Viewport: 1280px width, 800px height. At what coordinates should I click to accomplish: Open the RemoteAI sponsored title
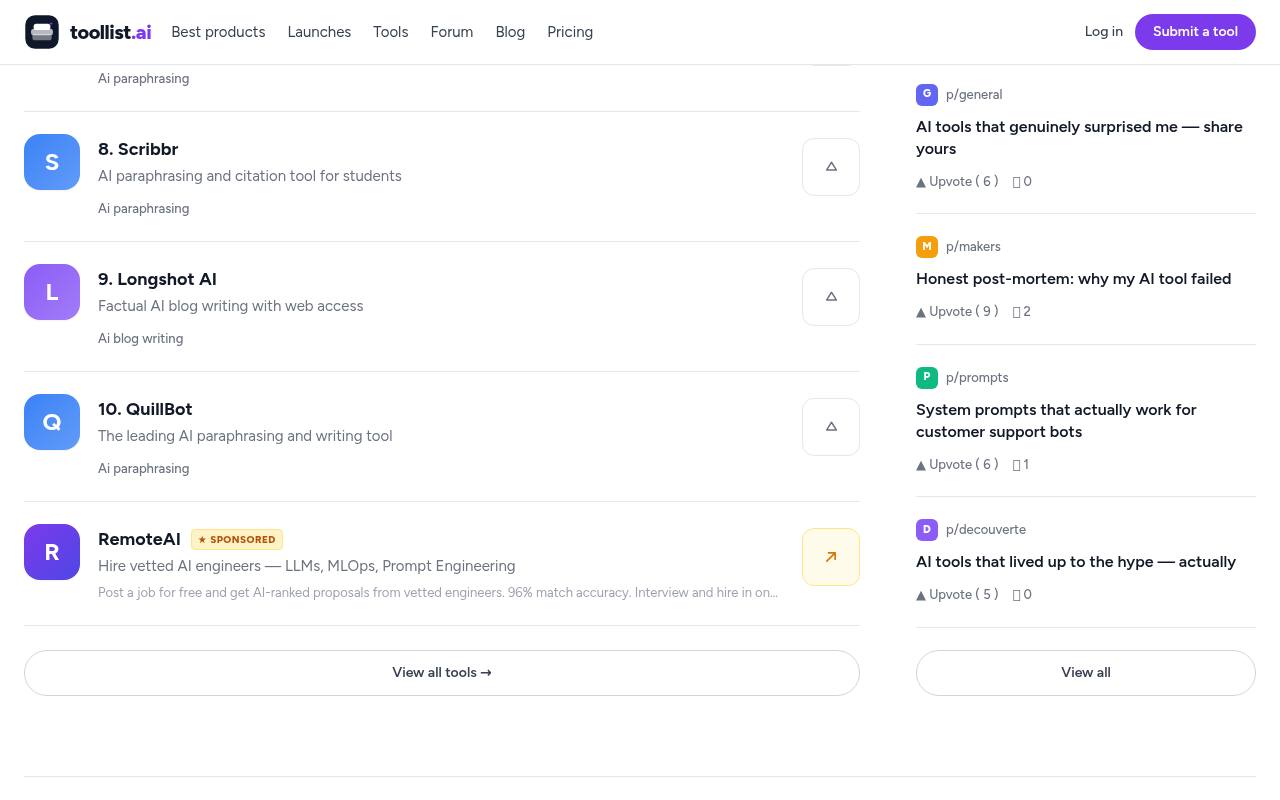pos(139,540)
